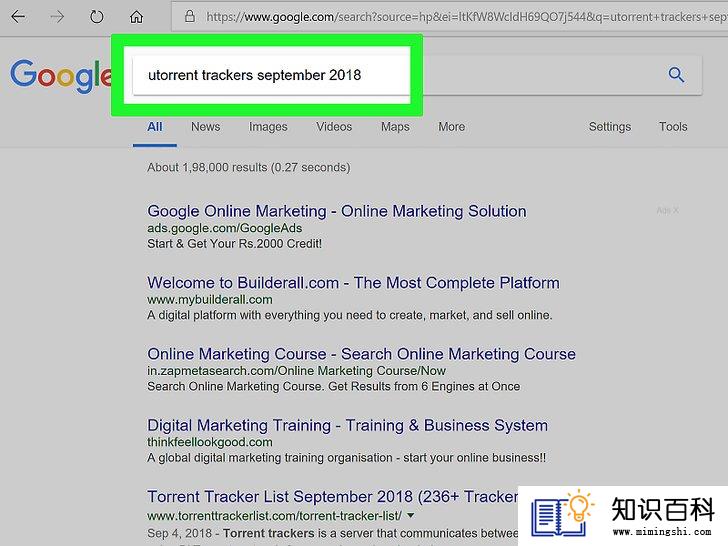Click the browser forward arrow

click(x=57, y=17)
